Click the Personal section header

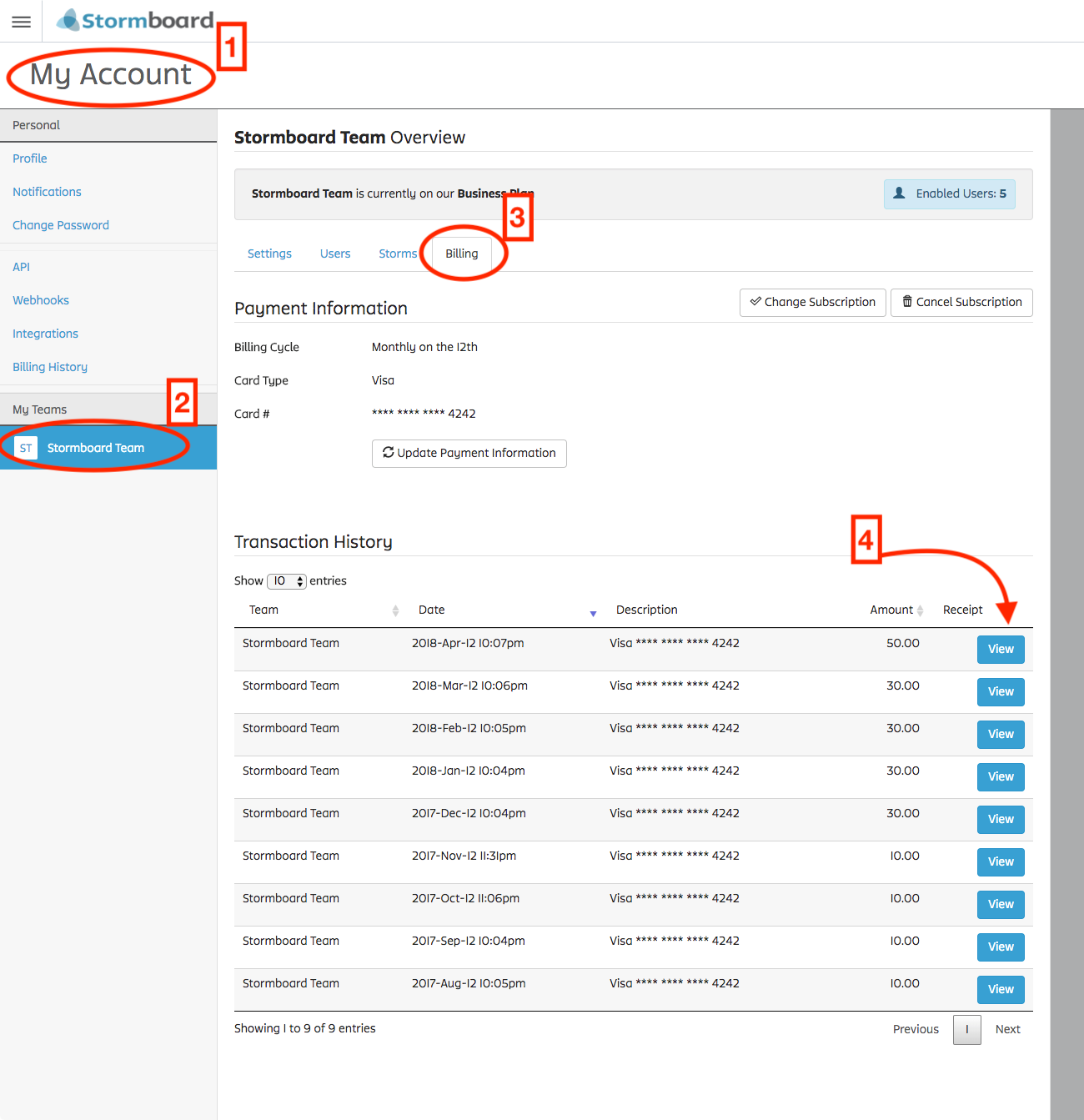108,125
